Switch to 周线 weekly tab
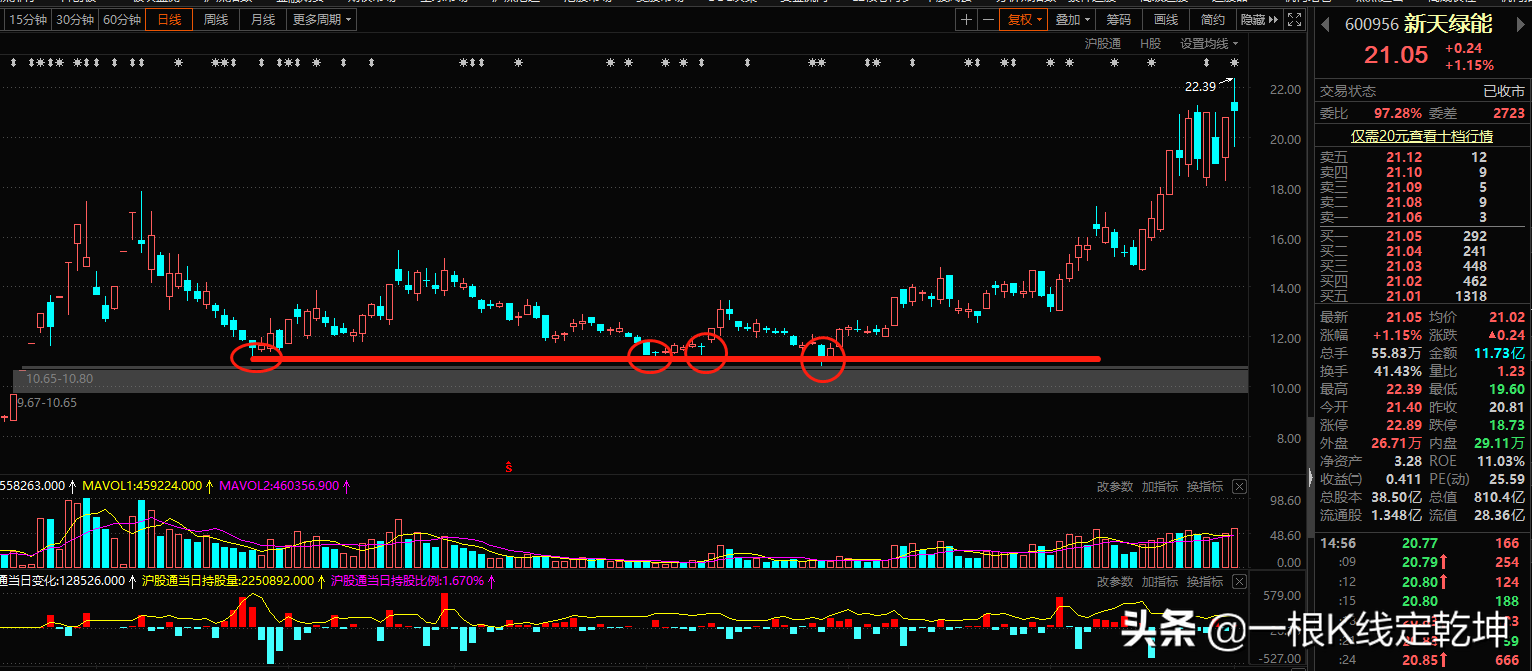Image resolution: width=1532 pixels, height=671 pixels. click(x=215, y=20)
